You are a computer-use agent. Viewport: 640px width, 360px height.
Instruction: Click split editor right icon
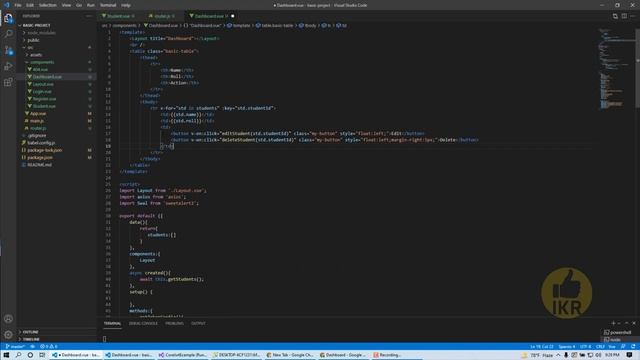pos(624,16)
